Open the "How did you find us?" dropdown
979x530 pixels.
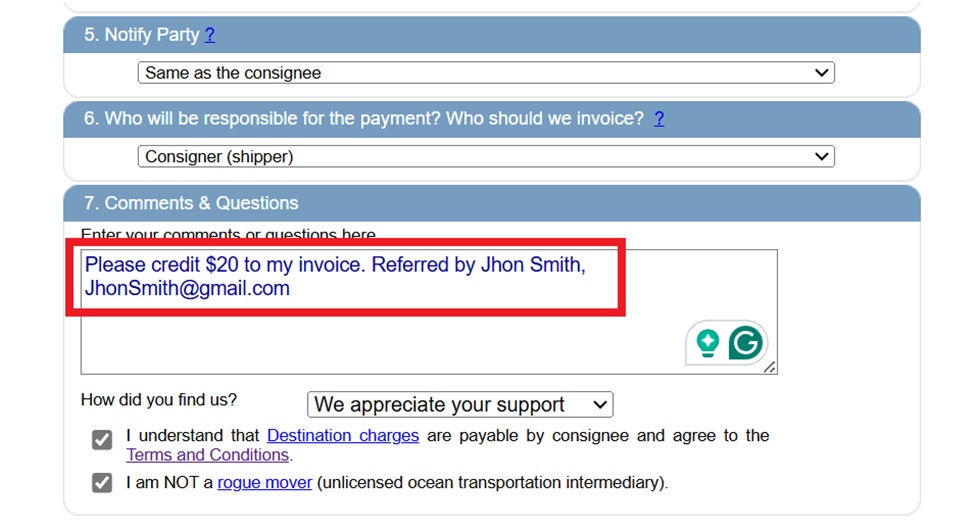(x=459, y=405)
